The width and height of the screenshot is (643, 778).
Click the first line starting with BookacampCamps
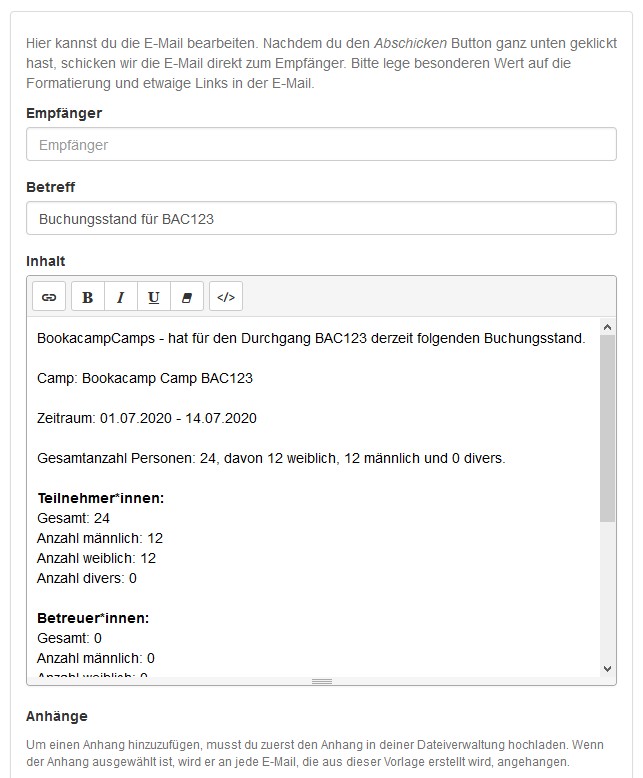(311, 338)
